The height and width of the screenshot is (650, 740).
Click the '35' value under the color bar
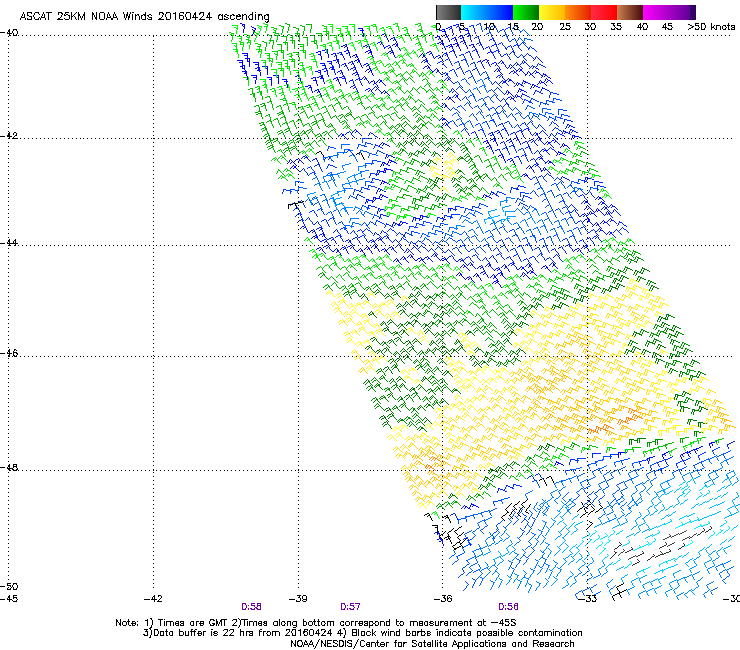click(x=616, y=27)
